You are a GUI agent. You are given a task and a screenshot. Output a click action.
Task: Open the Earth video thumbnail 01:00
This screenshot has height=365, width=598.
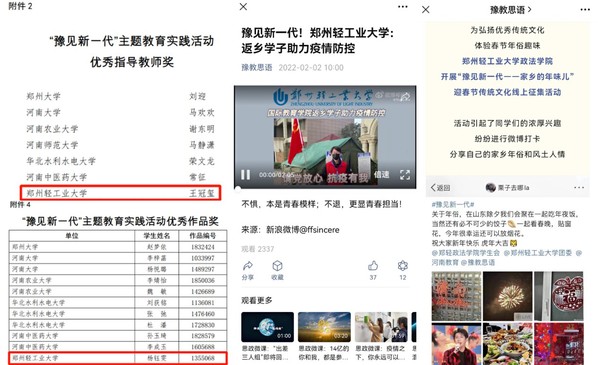267,327
